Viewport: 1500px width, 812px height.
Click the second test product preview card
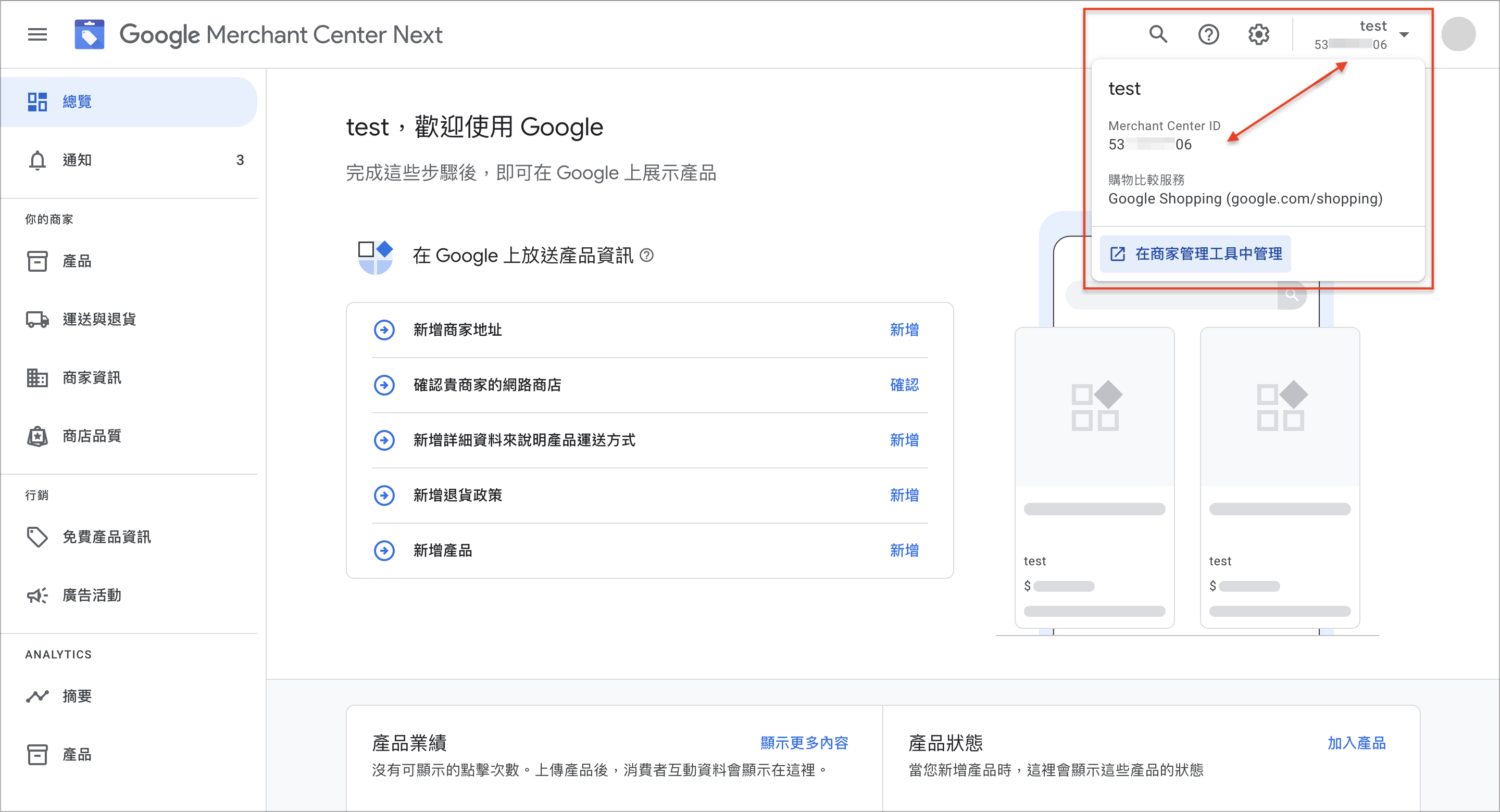pyautogui.click(x=1279, y=477)
